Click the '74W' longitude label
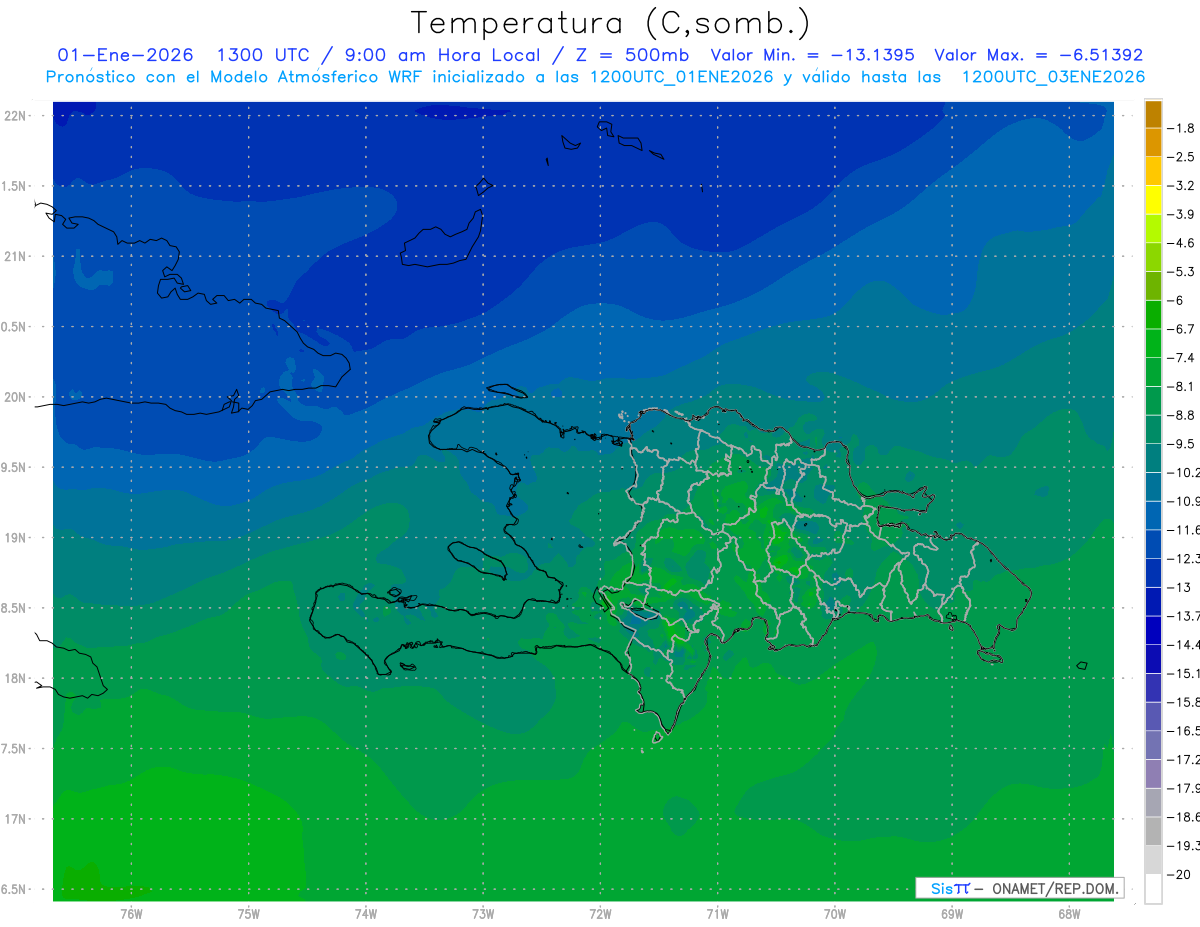 [x=366, y=914]
